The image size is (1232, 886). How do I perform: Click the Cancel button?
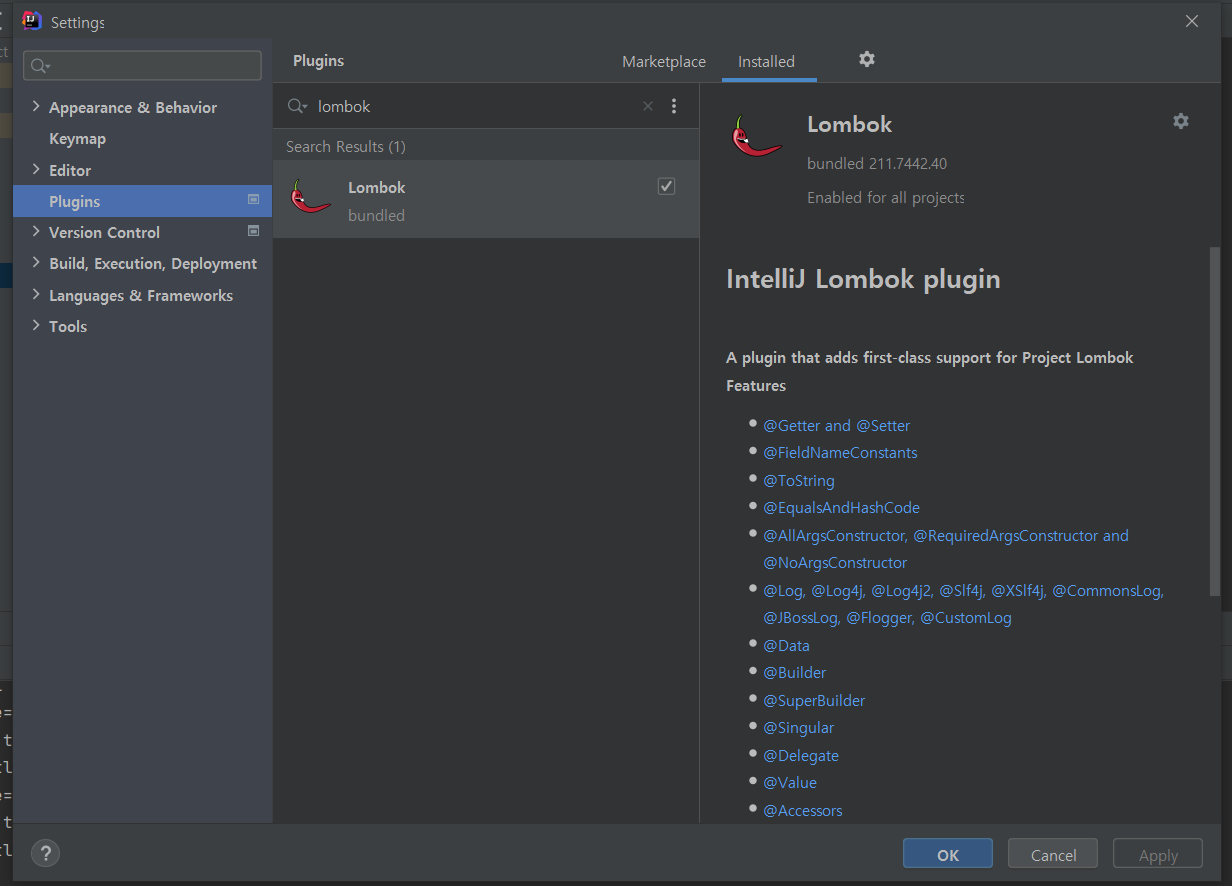[x=1053, y=855]
